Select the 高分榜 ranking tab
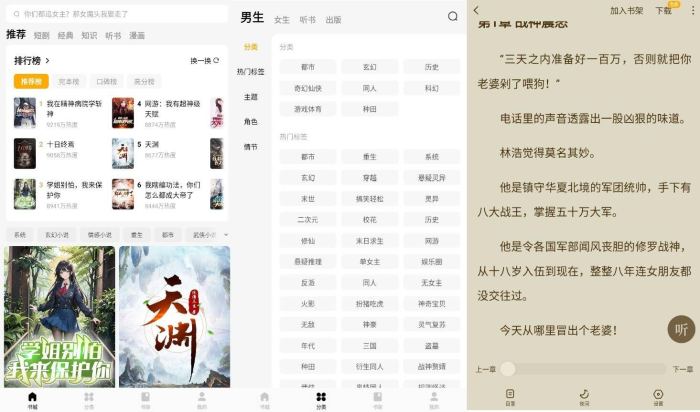The width and height of the screenshot is (700, 412). coord(144,82)
